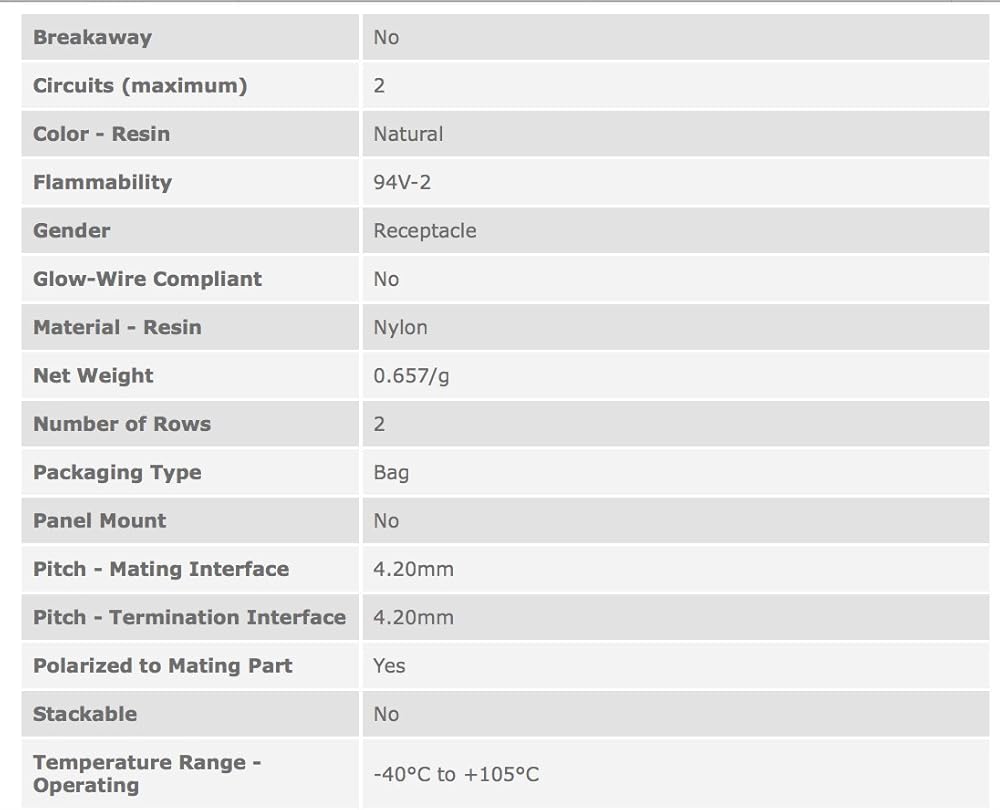Select the Pitch - Mating Interface label
This screenshot has width=1000, height=810.
(161, 569)
